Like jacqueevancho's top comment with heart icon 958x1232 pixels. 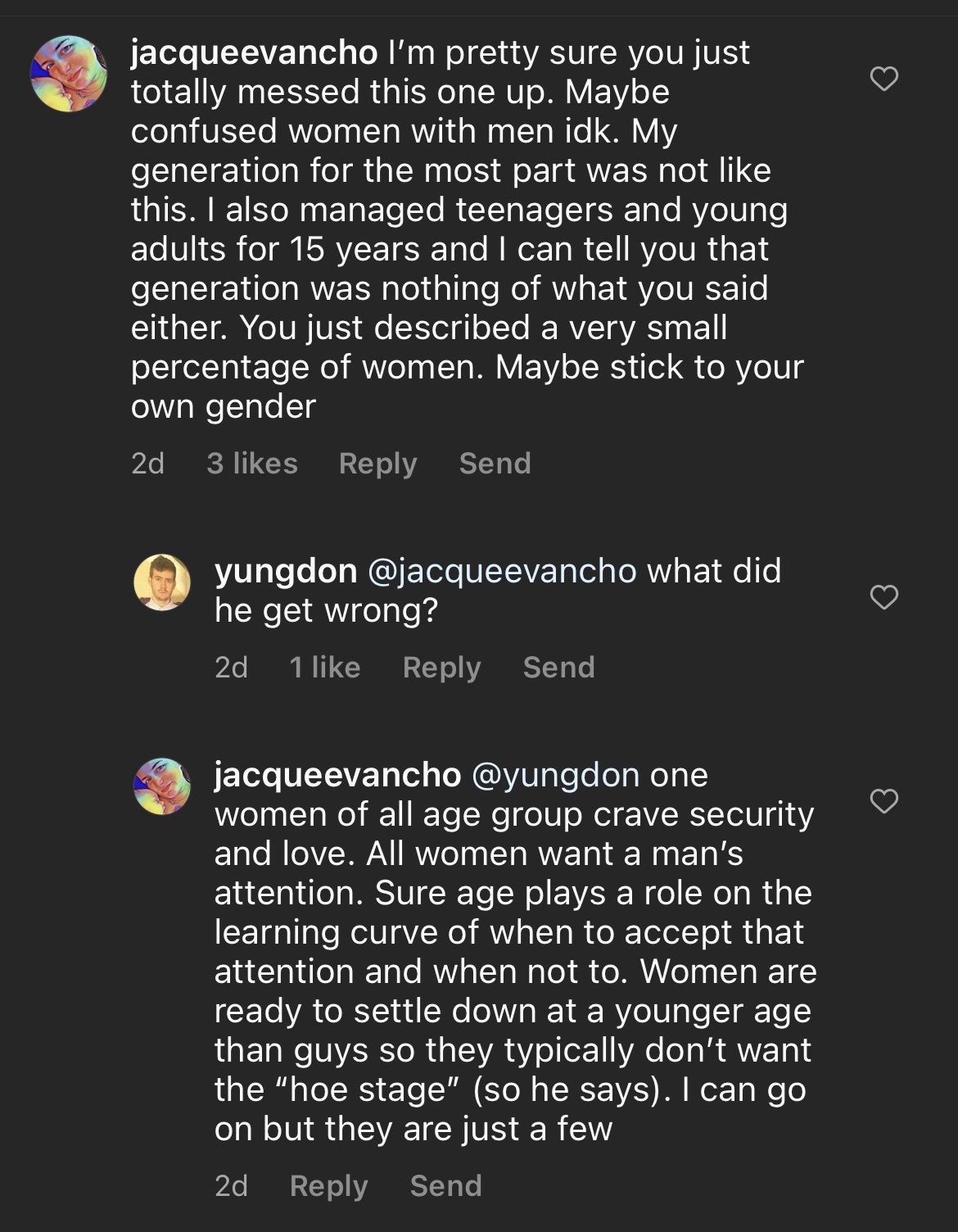(883, 79)
